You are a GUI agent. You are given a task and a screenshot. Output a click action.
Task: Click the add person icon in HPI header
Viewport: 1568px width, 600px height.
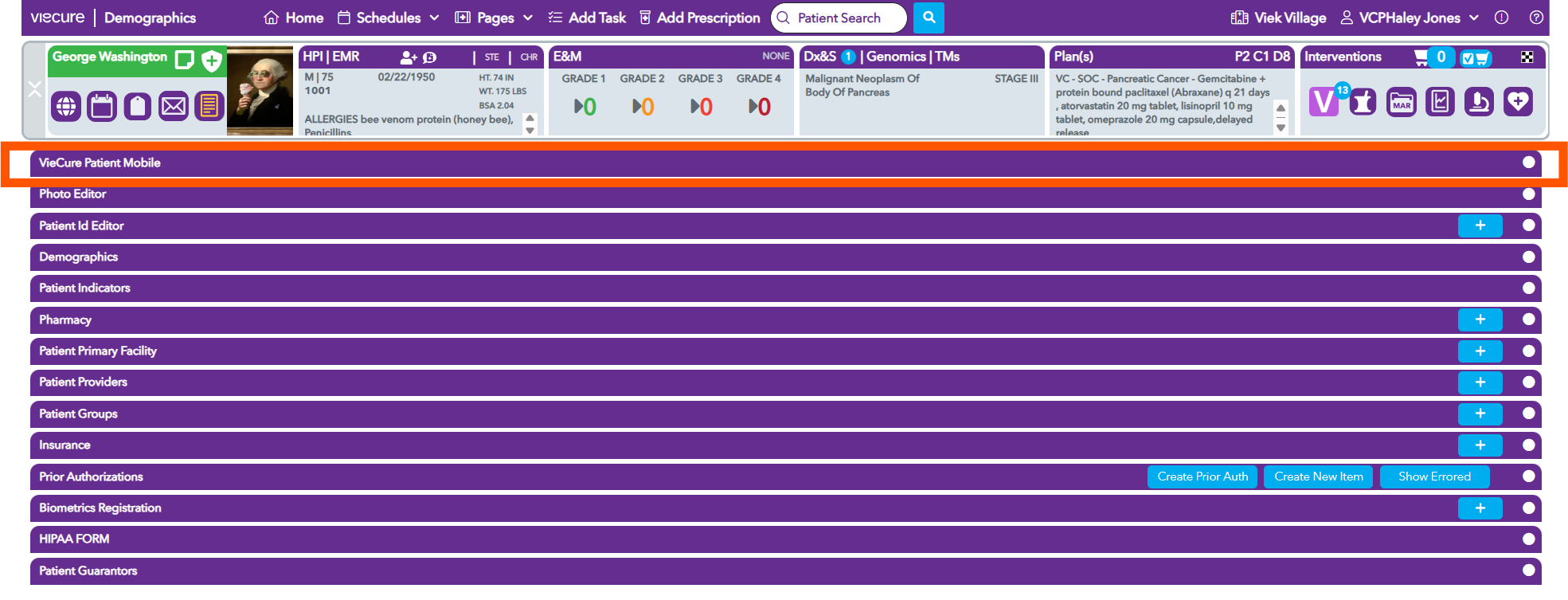coord(409,57)
